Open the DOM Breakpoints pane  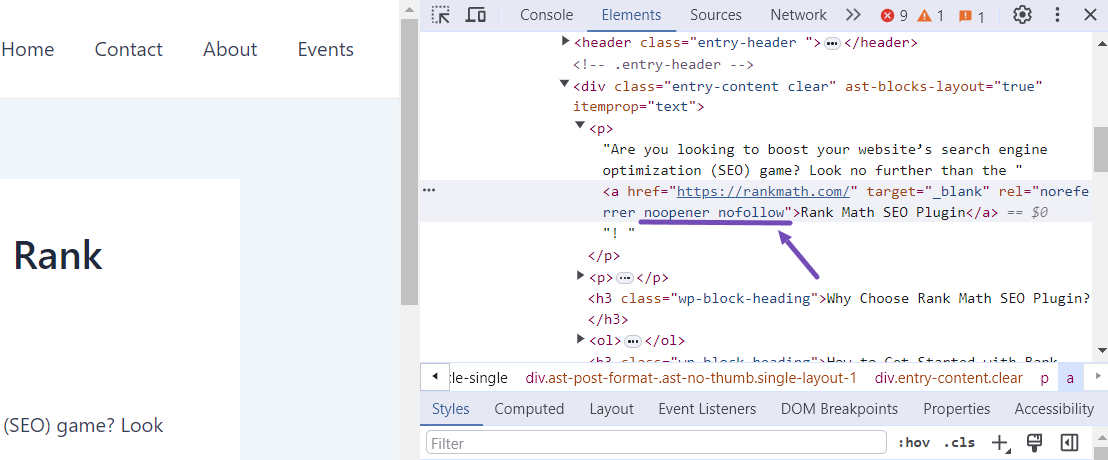click(839, 408)
